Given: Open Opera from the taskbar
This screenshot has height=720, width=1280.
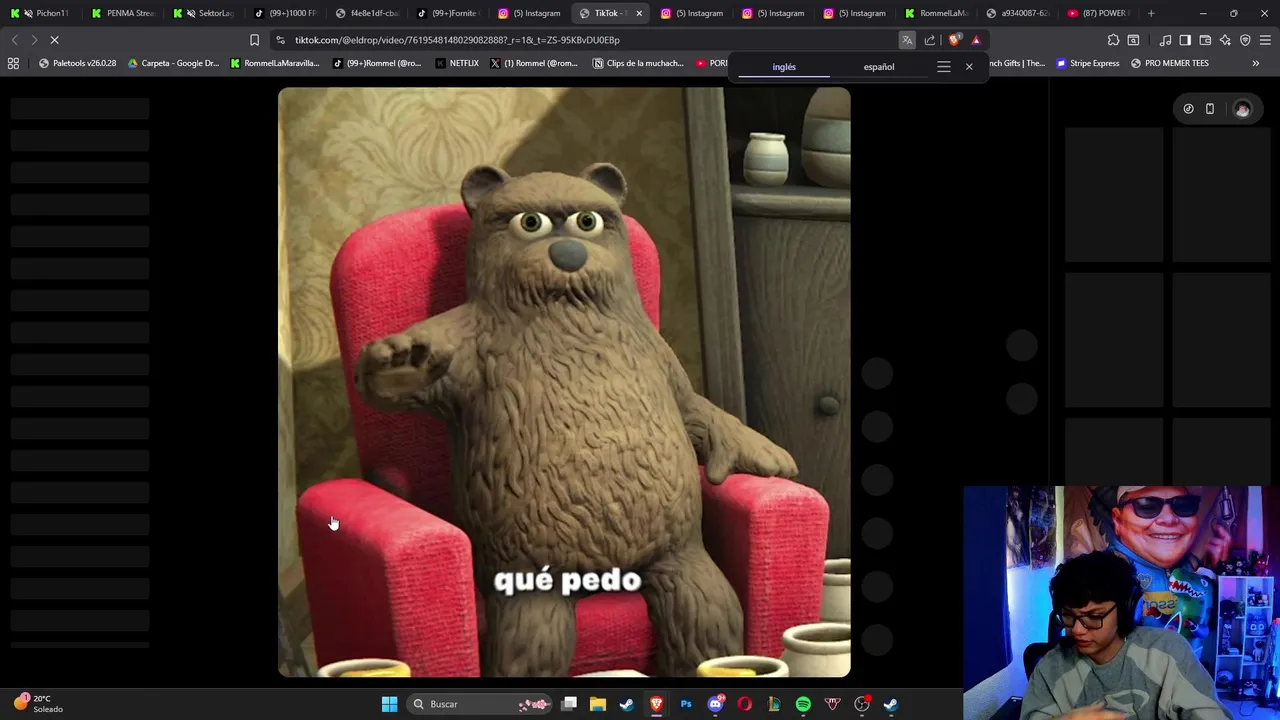Looking at the screenshot, I should coord(744,704).
